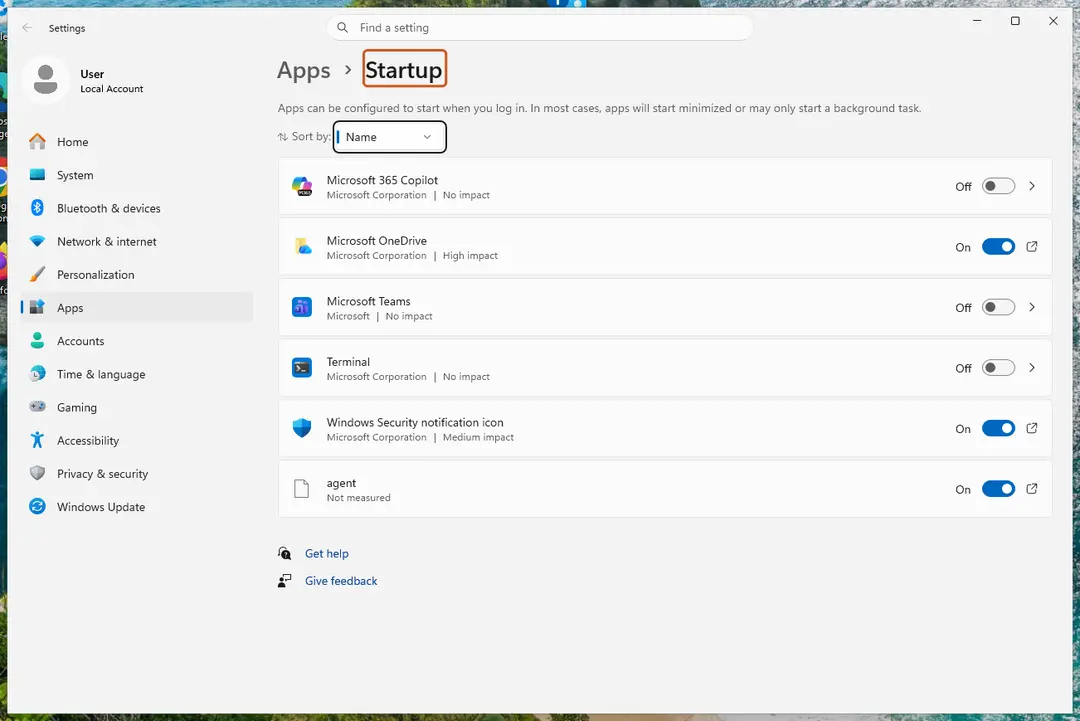Click the 'Medium impact' label

(x=478, y=437)
